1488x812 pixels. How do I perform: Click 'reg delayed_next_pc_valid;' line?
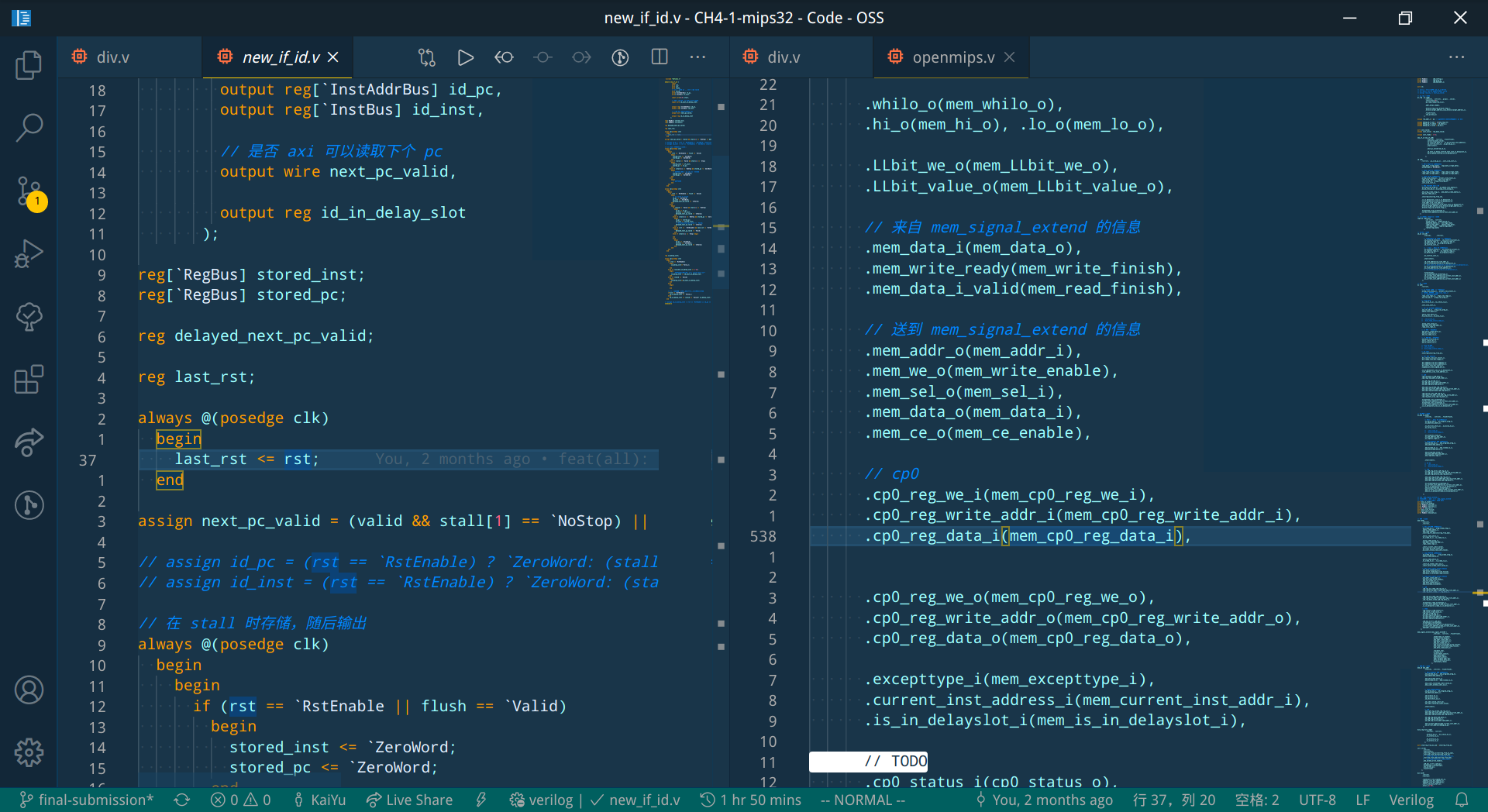coord(256,336)
